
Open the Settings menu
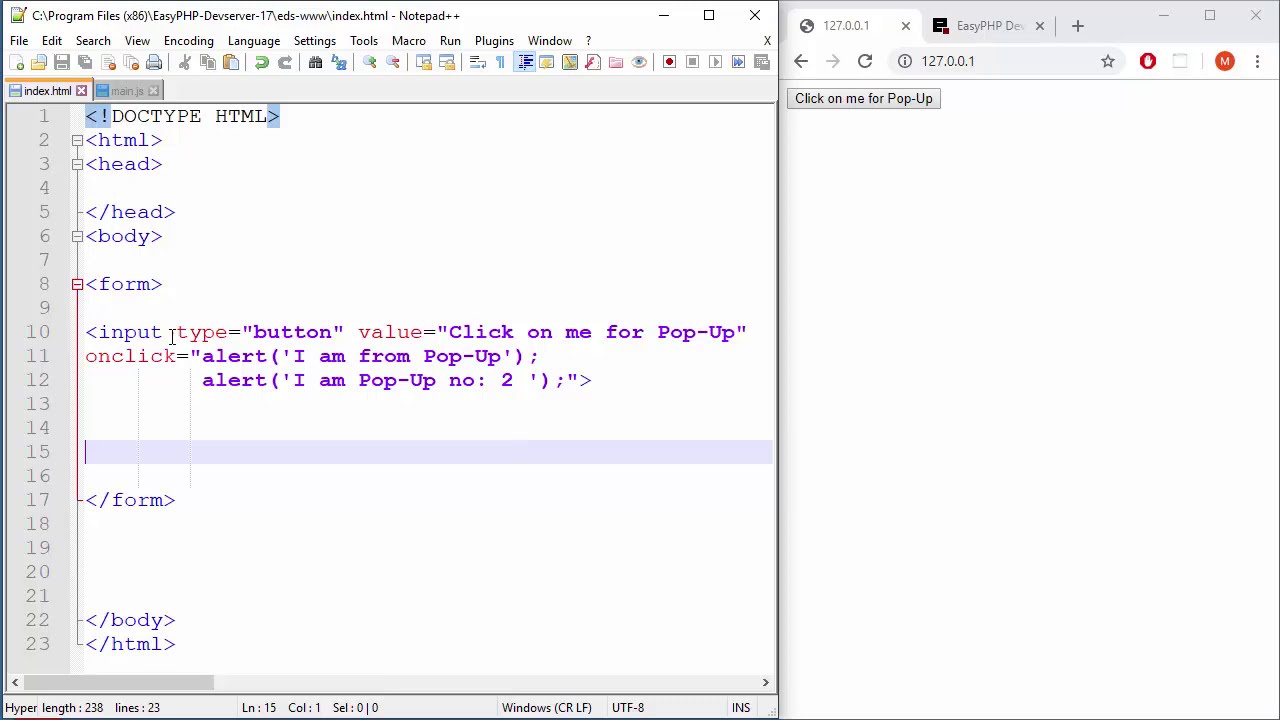(315, 41)
